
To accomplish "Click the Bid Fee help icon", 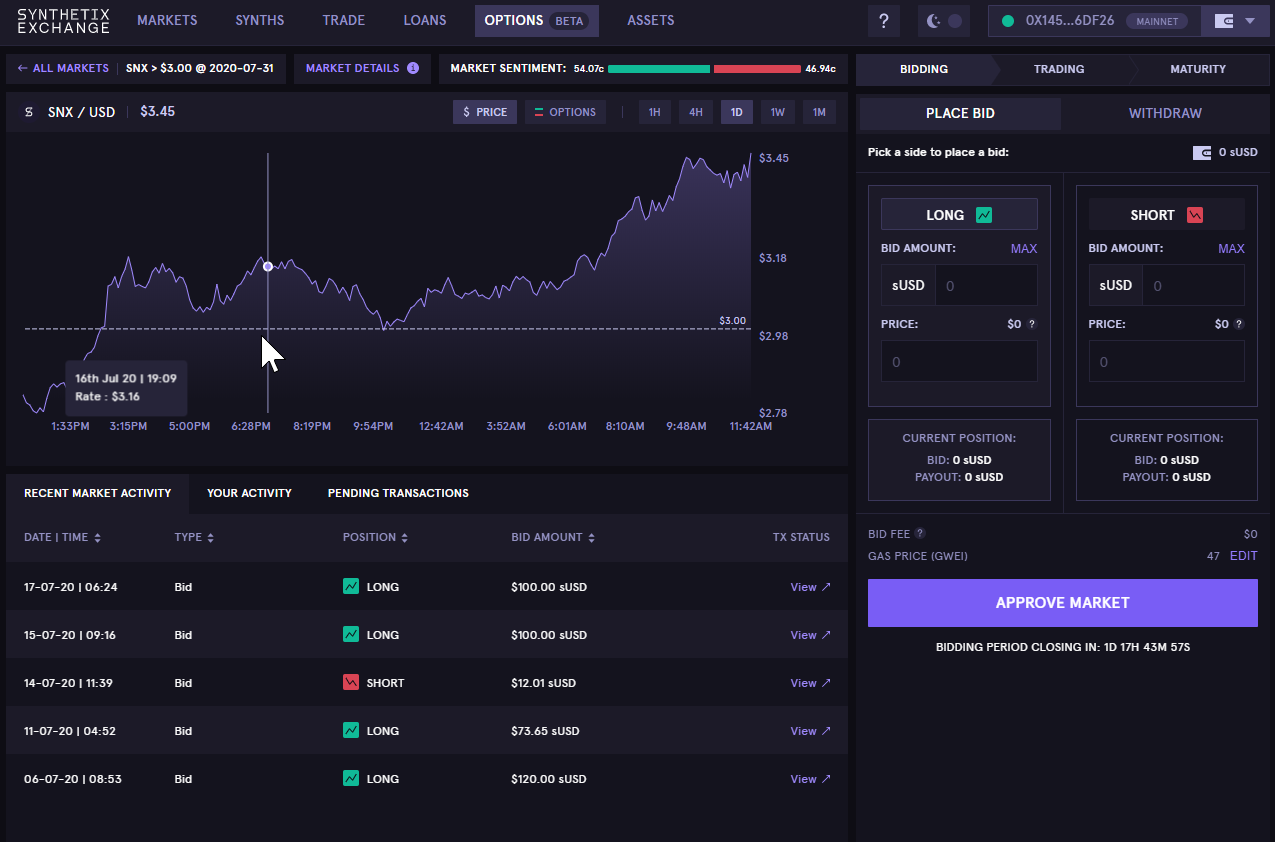I will click(x=920, y=534).
